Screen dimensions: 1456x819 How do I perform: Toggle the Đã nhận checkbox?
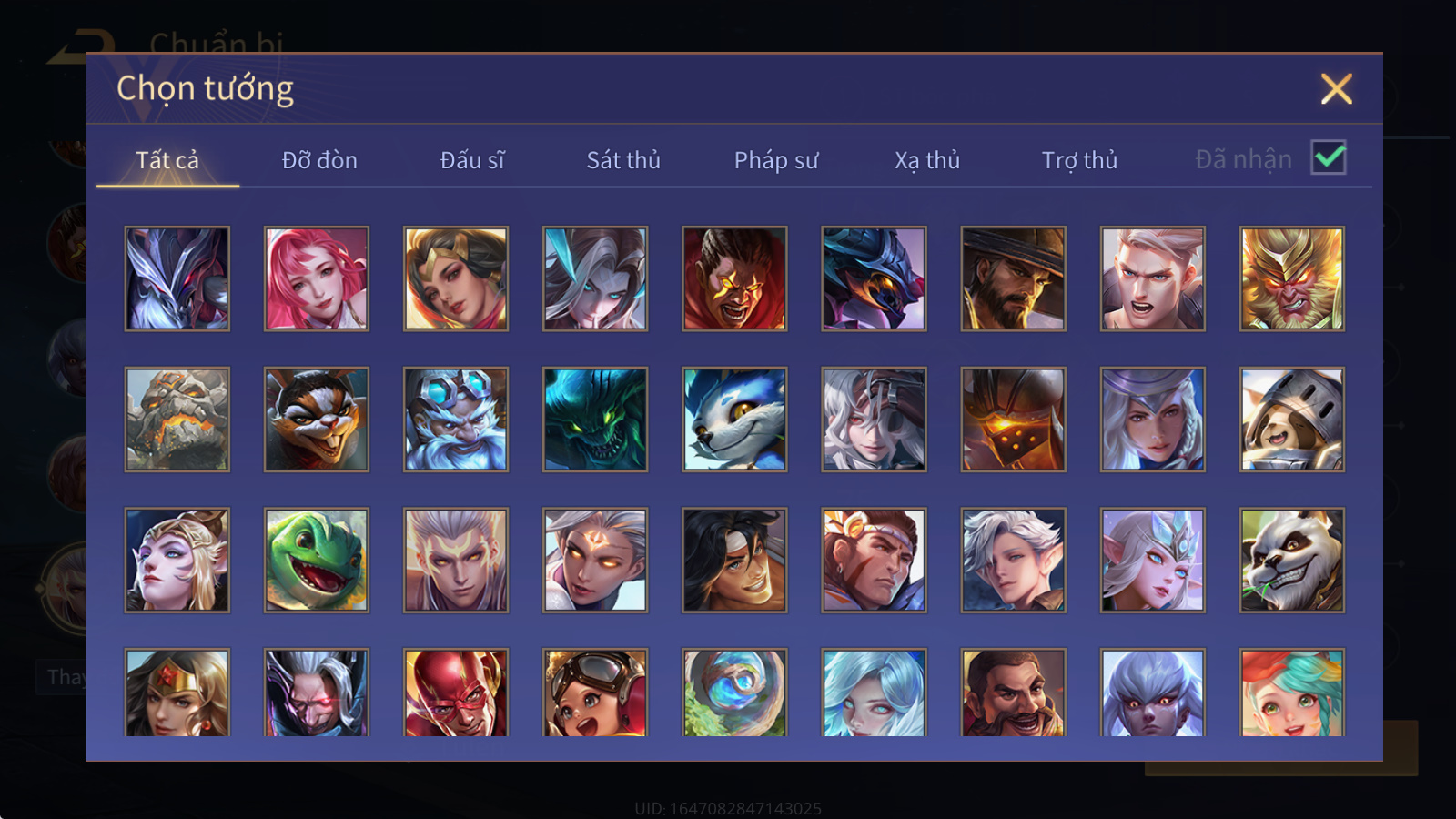coord(1329,157)
